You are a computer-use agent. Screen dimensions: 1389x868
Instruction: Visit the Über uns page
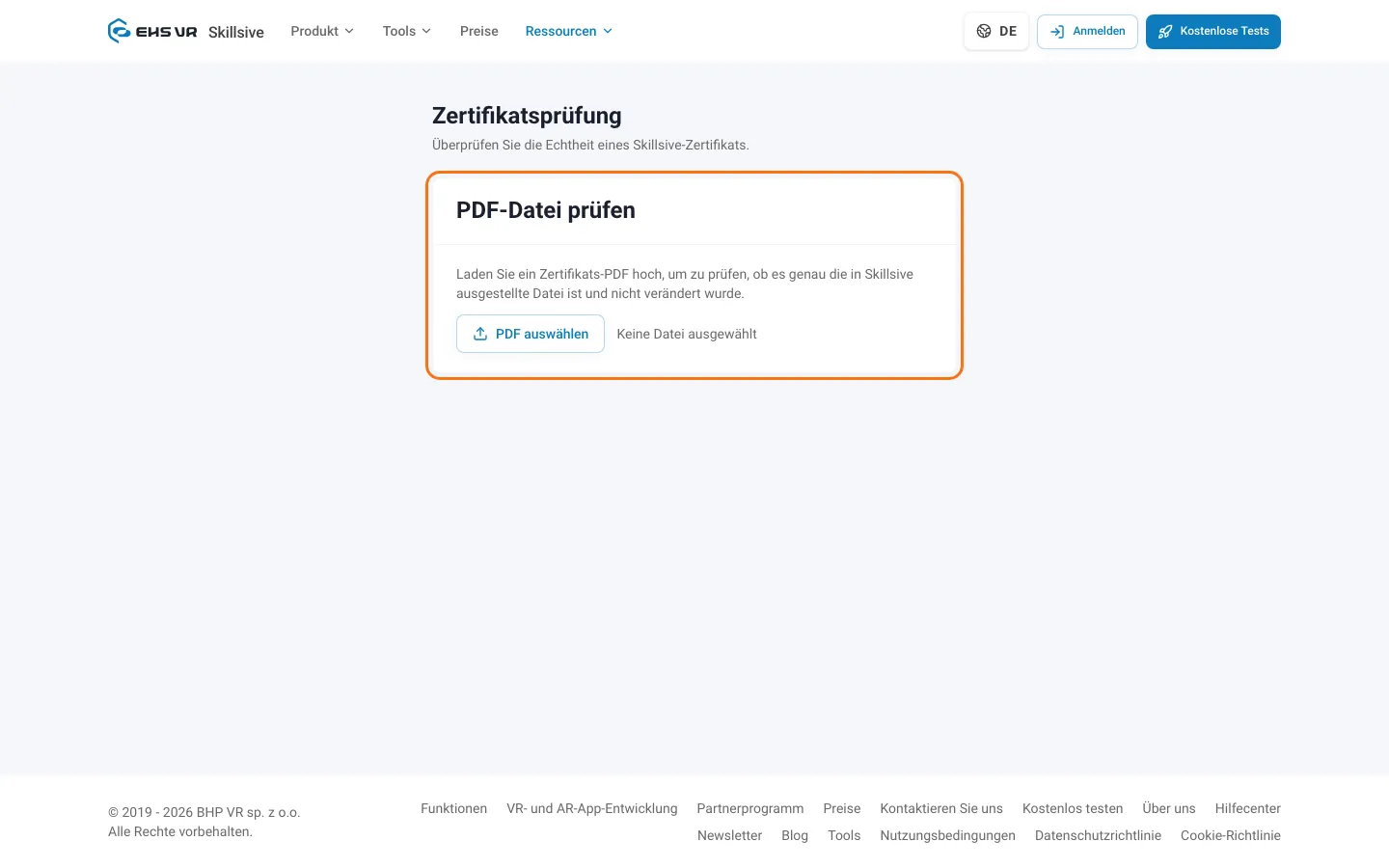[1169, 808]
